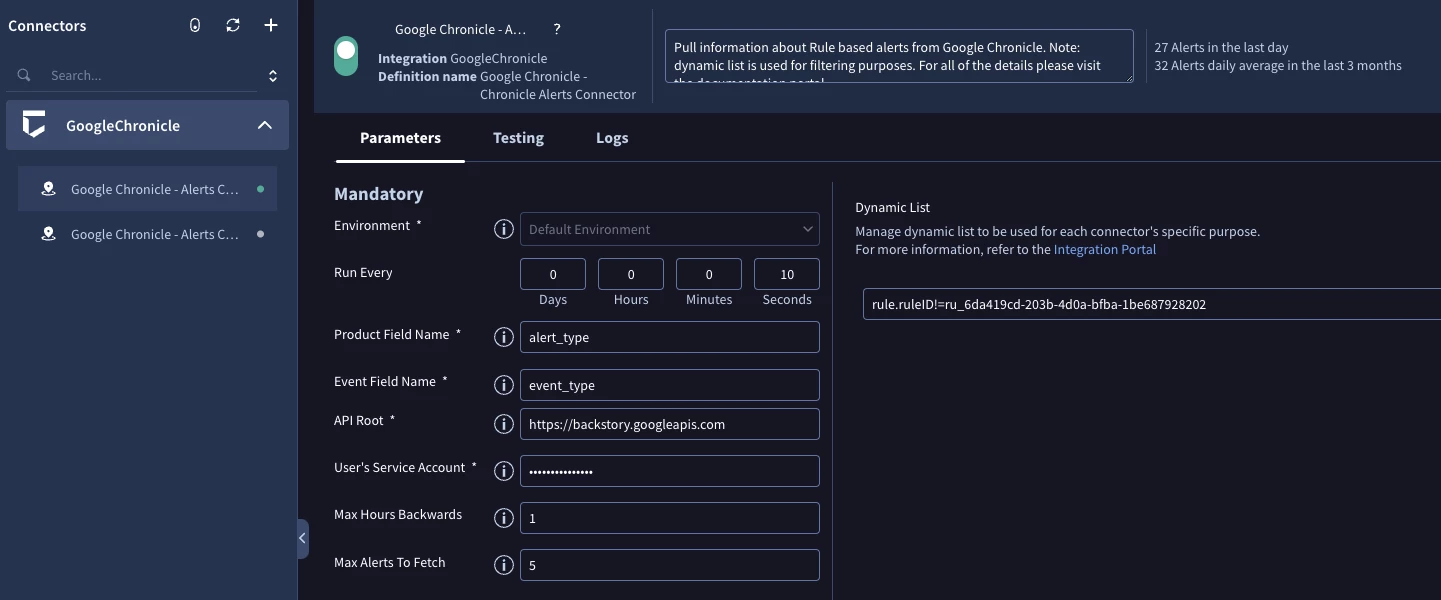The image size is (1441, 600).
Task: Switch to the Testing tab
Action: [518, 138]
